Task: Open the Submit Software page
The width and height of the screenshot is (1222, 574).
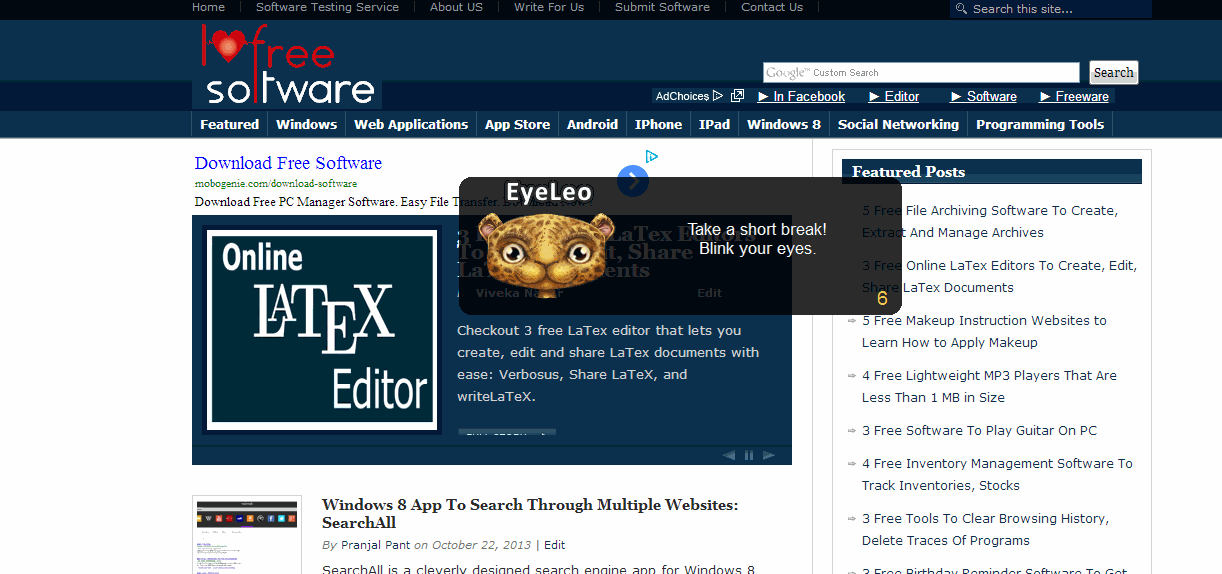Action: (662, 7)
